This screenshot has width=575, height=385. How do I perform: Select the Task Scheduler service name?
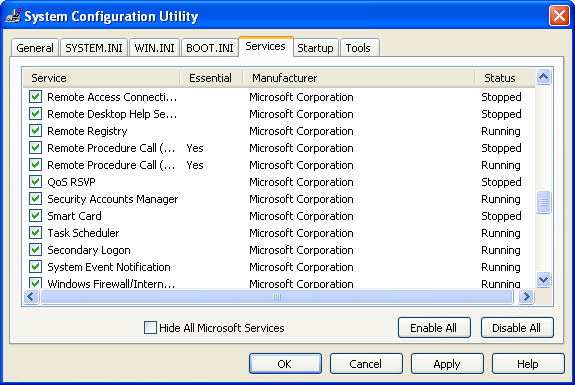click(x=83, y=233)
